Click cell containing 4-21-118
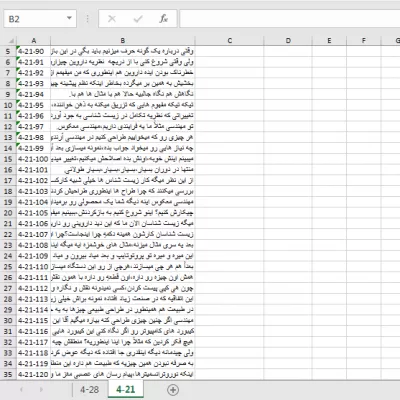 click(33, 353)
